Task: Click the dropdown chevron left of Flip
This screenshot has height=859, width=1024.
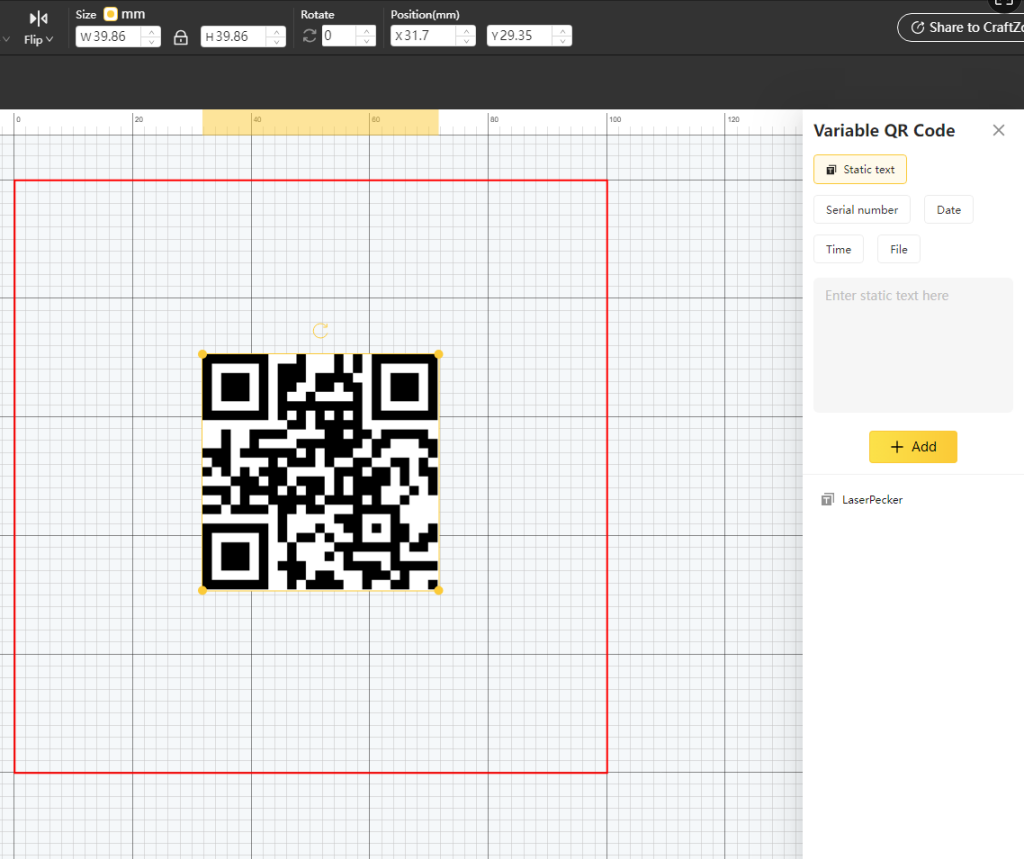Action: point(6,39)
